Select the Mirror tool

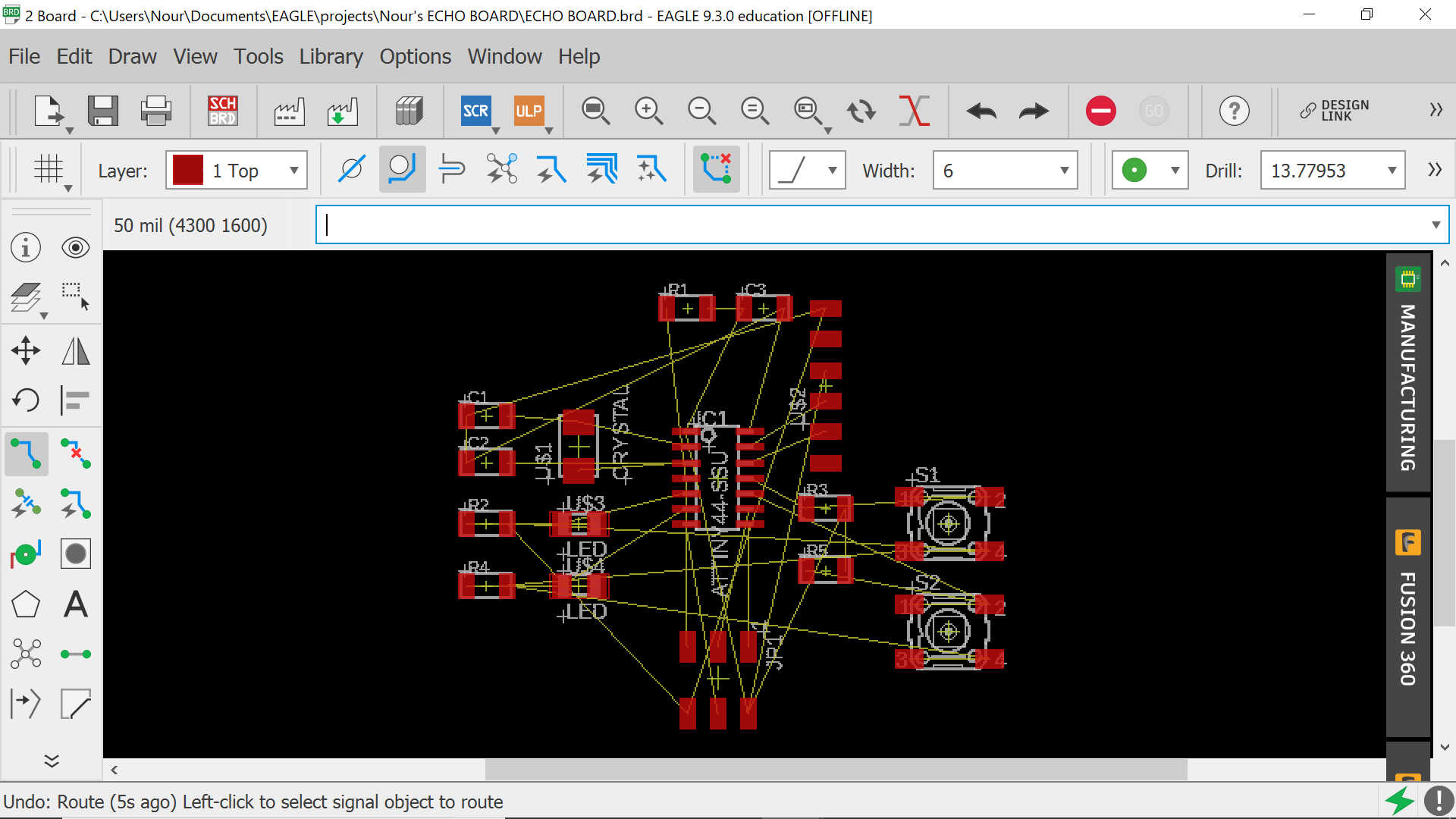pos(75,350)
